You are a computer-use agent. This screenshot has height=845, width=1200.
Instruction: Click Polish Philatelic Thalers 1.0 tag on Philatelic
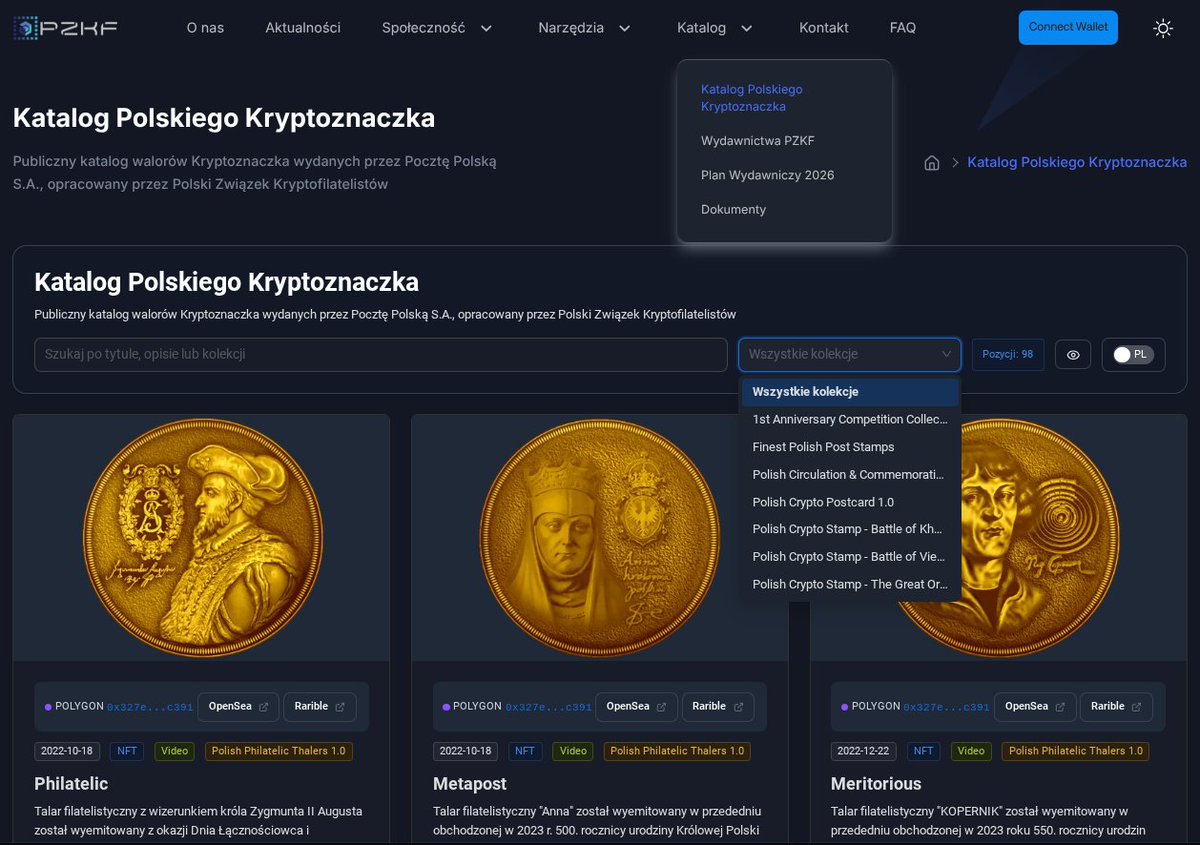pos(278,751)
